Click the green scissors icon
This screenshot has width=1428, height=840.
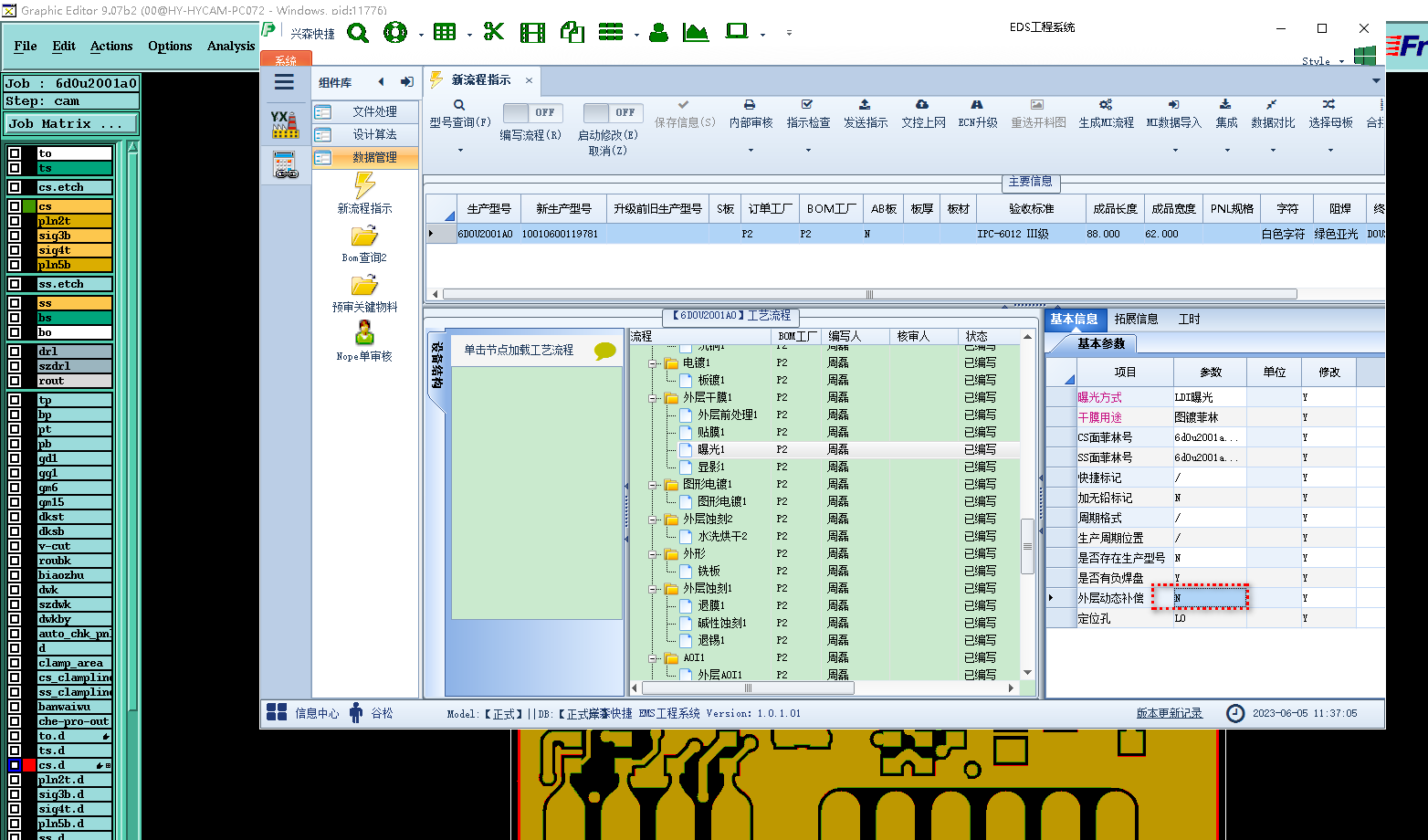[x=494, y=33]
